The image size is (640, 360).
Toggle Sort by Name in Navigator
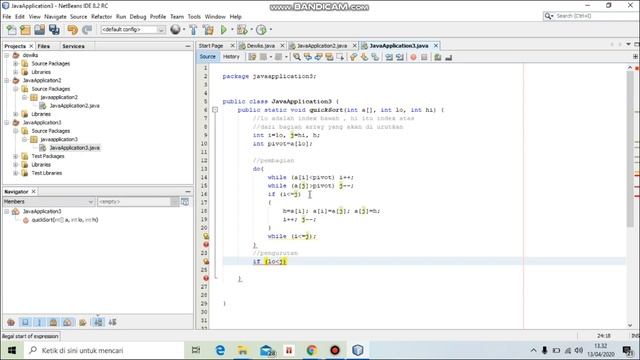(98, 322)
